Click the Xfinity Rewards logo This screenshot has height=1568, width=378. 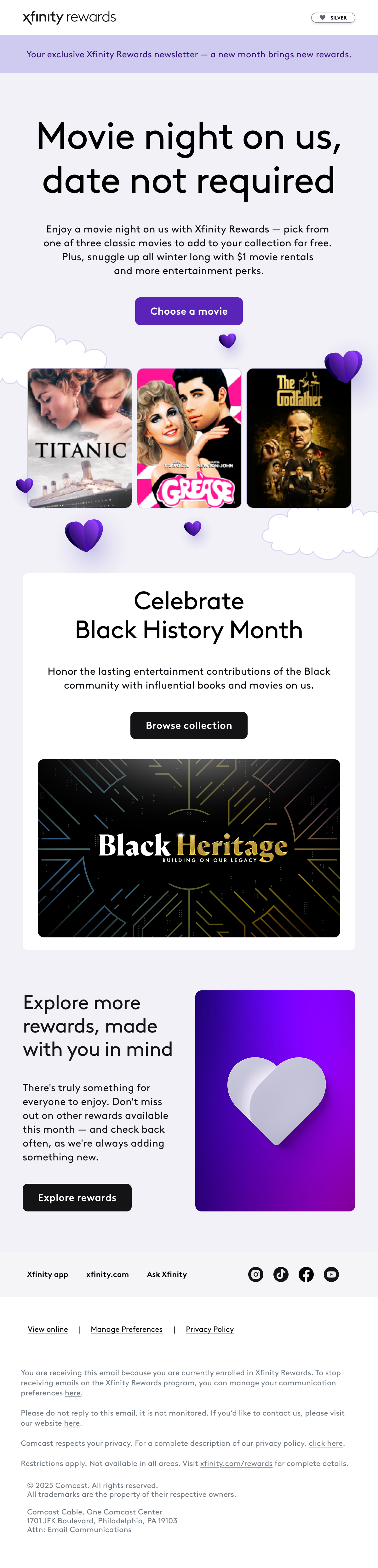[69, 17]
